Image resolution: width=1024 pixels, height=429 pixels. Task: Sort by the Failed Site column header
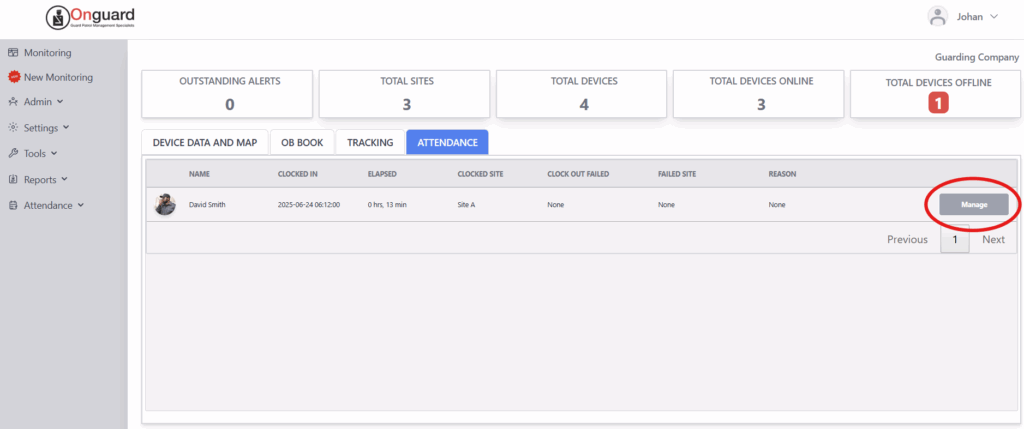678,174
